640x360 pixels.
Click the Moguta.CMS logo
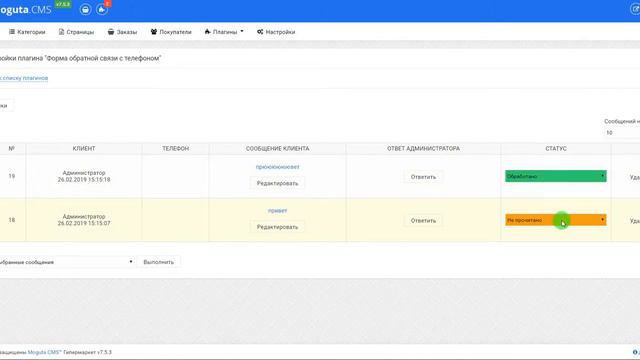point(26,9)
